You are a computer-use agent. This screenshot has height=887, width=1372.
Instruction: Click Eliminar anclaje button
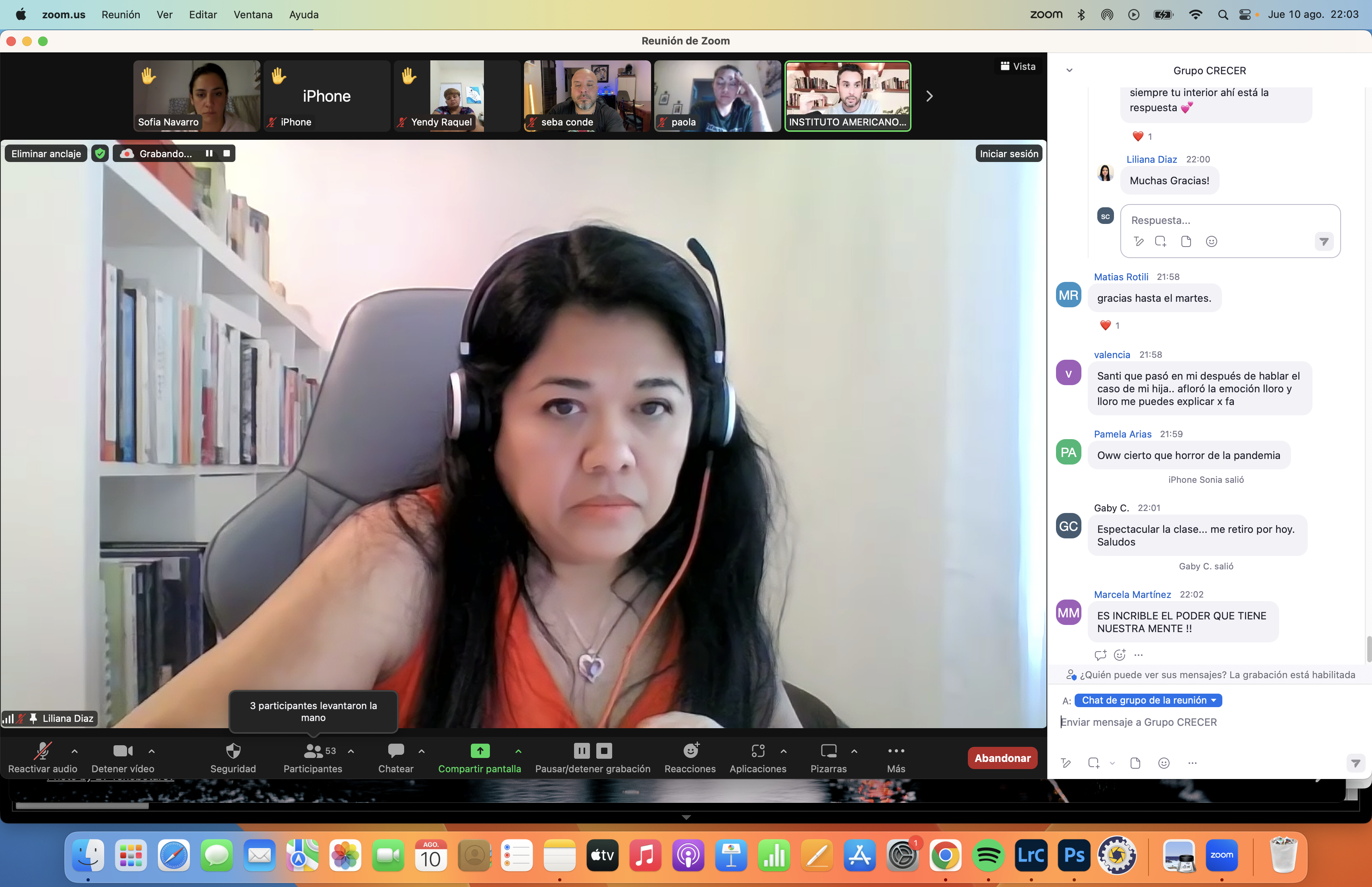coord(46,154)
